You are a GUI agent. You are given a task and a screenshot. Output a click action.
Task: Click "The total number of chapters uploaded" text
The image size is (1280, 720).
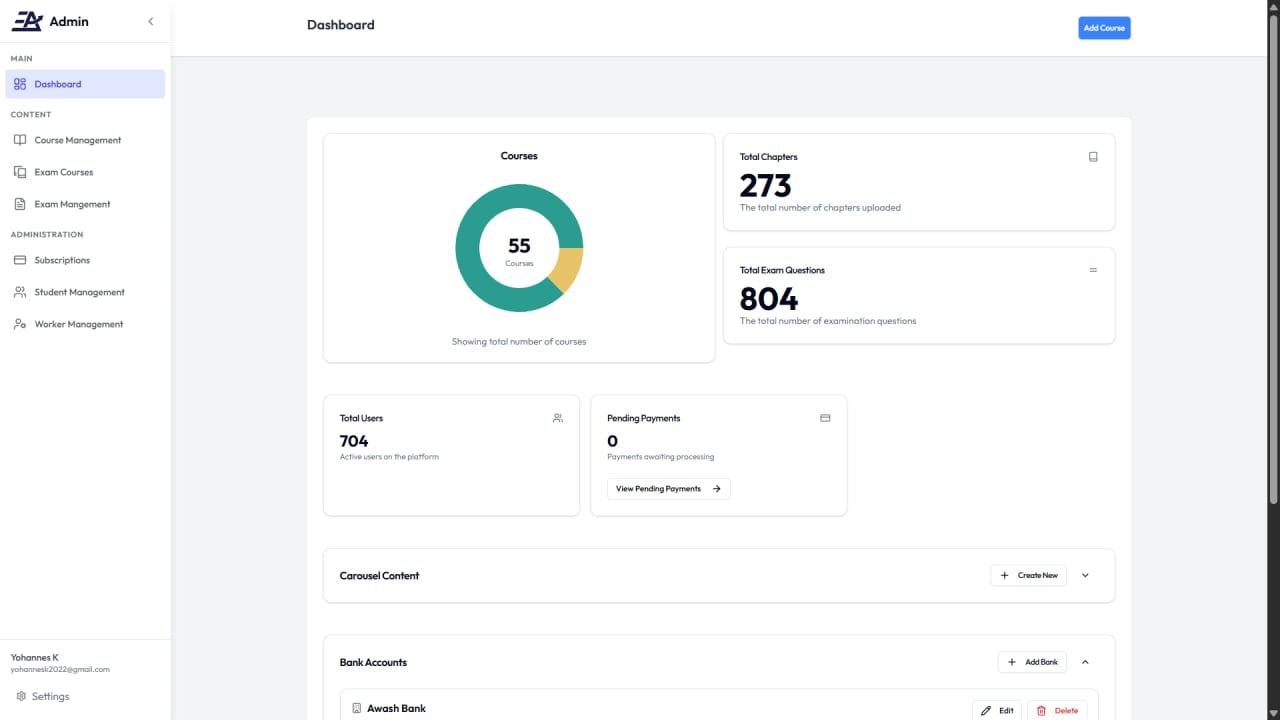[820, 208]
